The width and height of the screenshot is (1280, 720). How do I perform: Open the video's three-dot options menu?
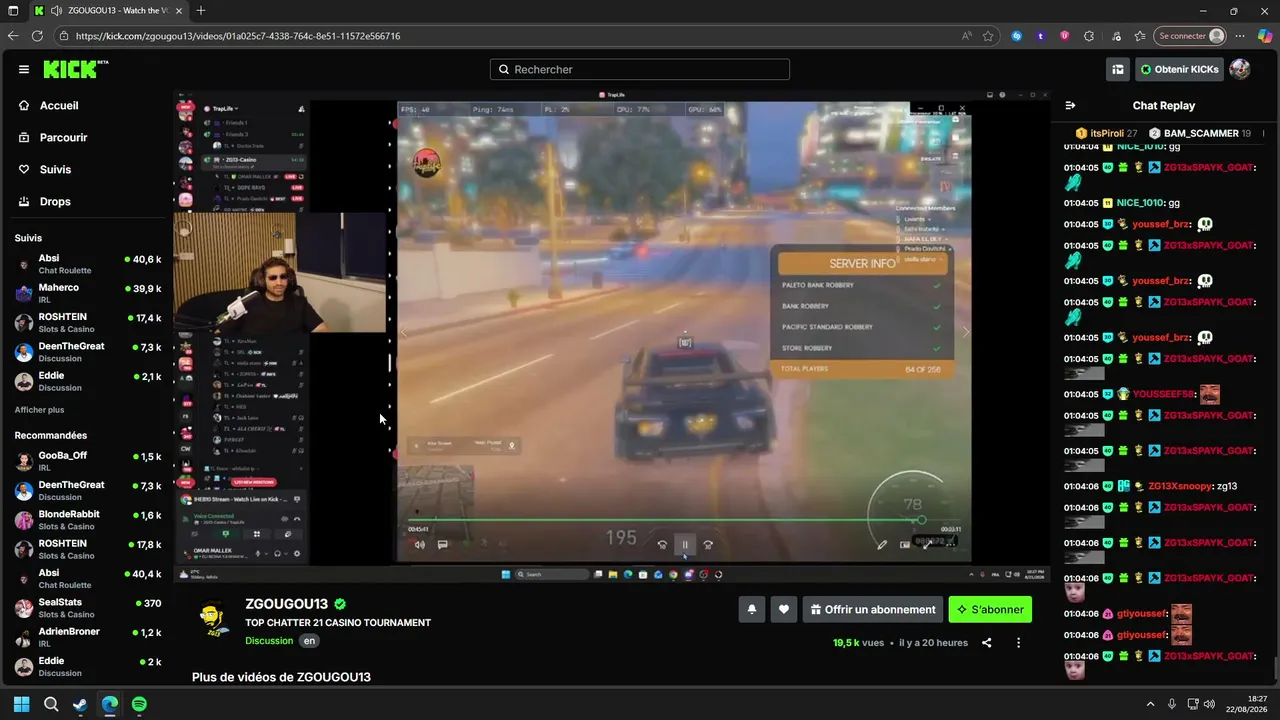point(1018,643)
